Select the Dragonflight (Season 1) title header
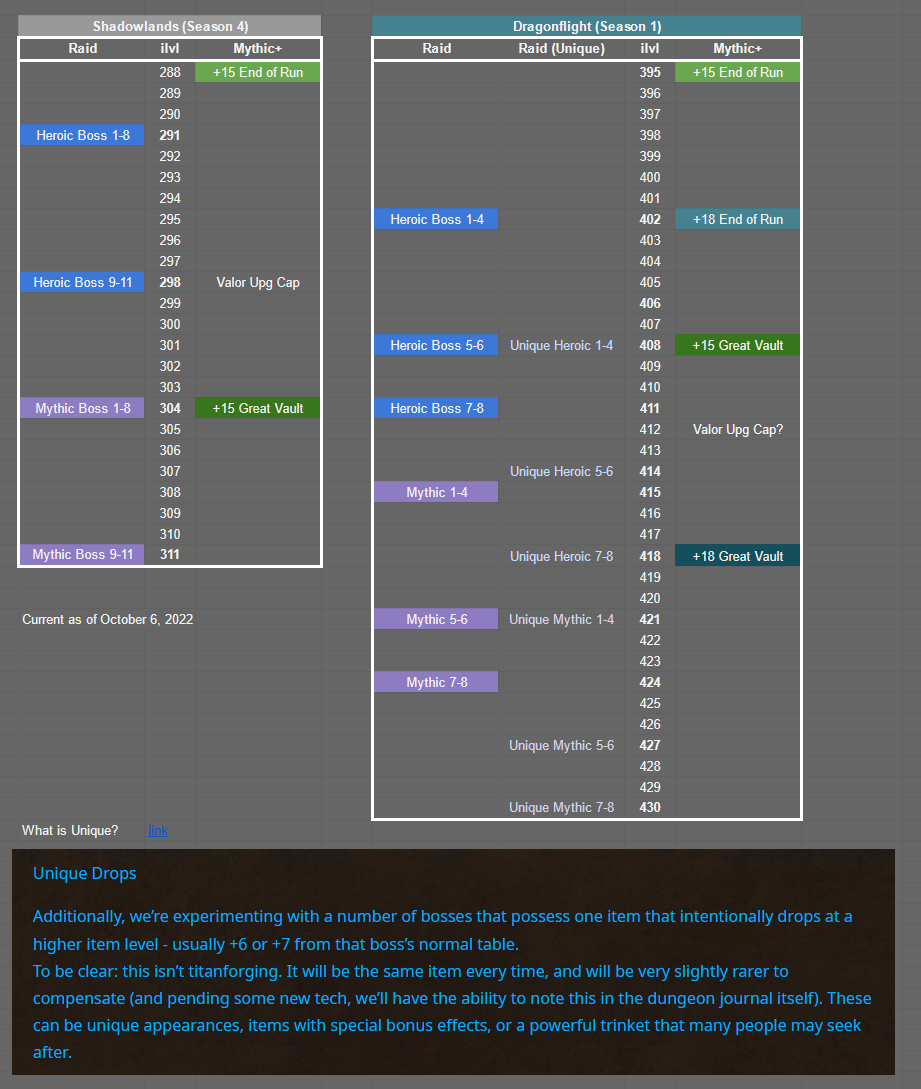Screen dimensions: 921x1089 (x=586, y=27)
